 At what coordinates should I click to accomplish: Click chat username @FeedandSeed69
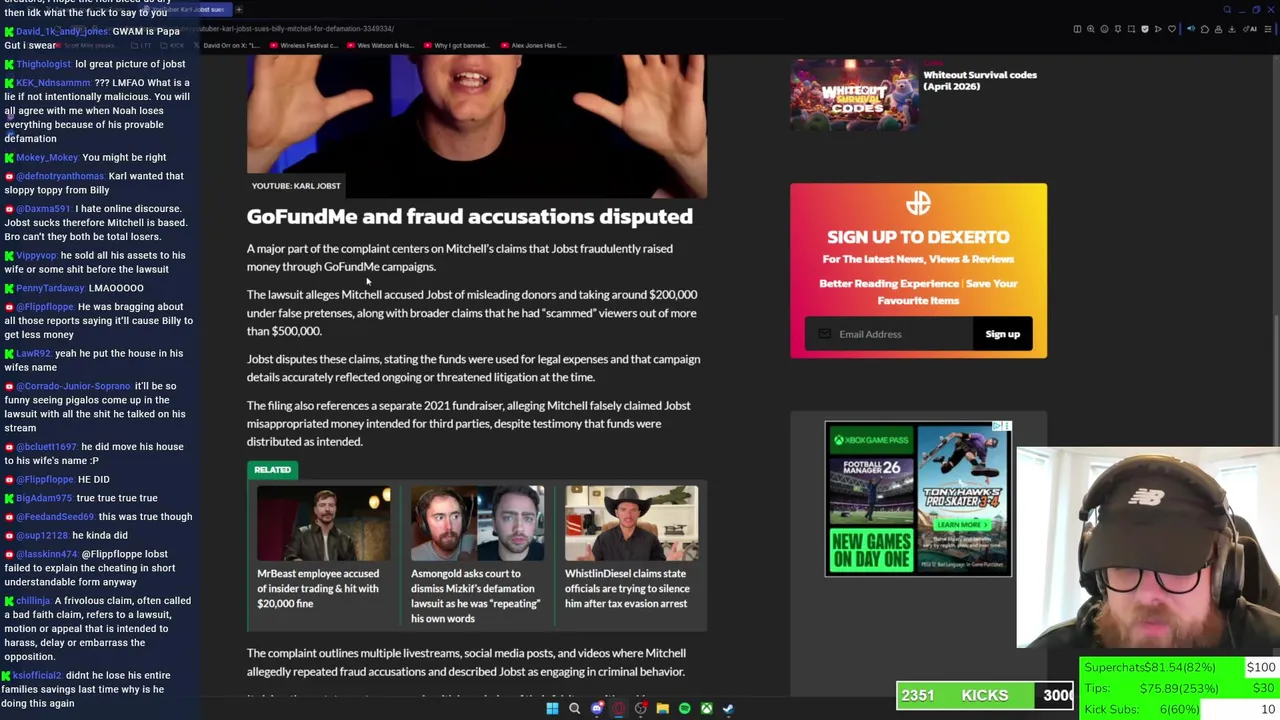click(x=54, y=517)
